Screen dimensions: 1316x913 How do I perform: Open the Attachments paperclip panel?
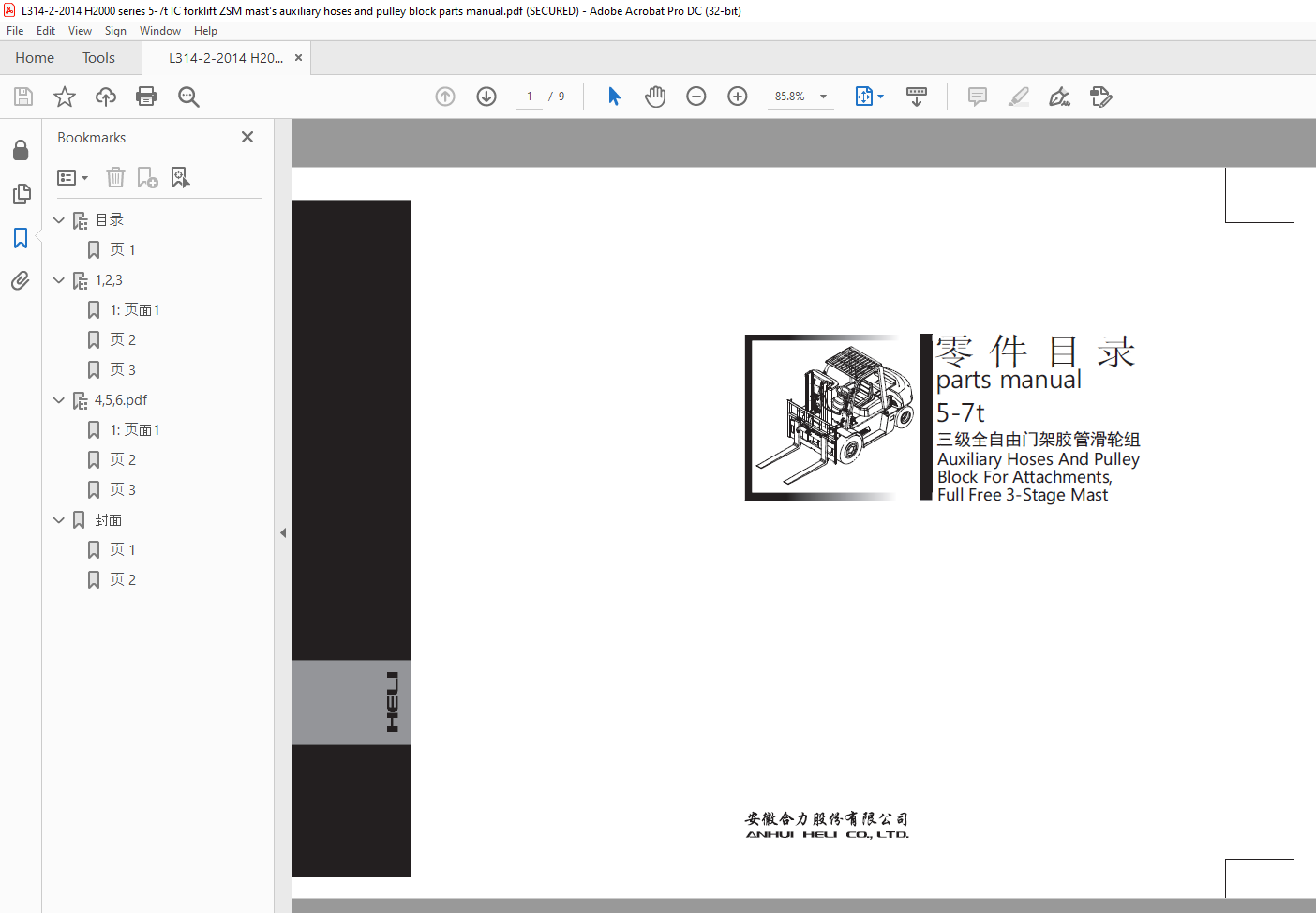pos(21,280)
